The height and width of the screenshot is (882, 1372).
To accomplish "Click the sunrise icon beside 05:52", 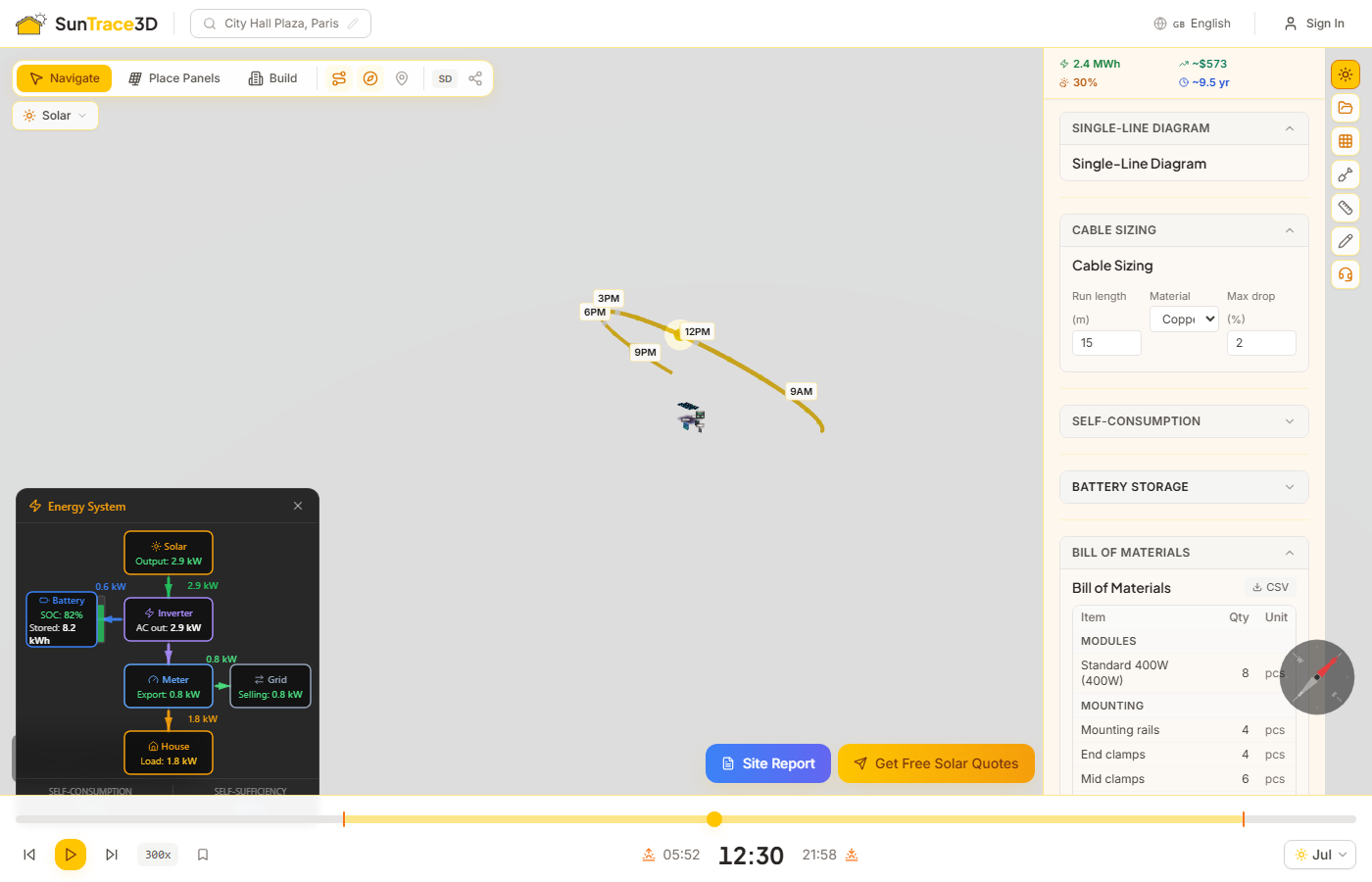I will pos(649,855).
